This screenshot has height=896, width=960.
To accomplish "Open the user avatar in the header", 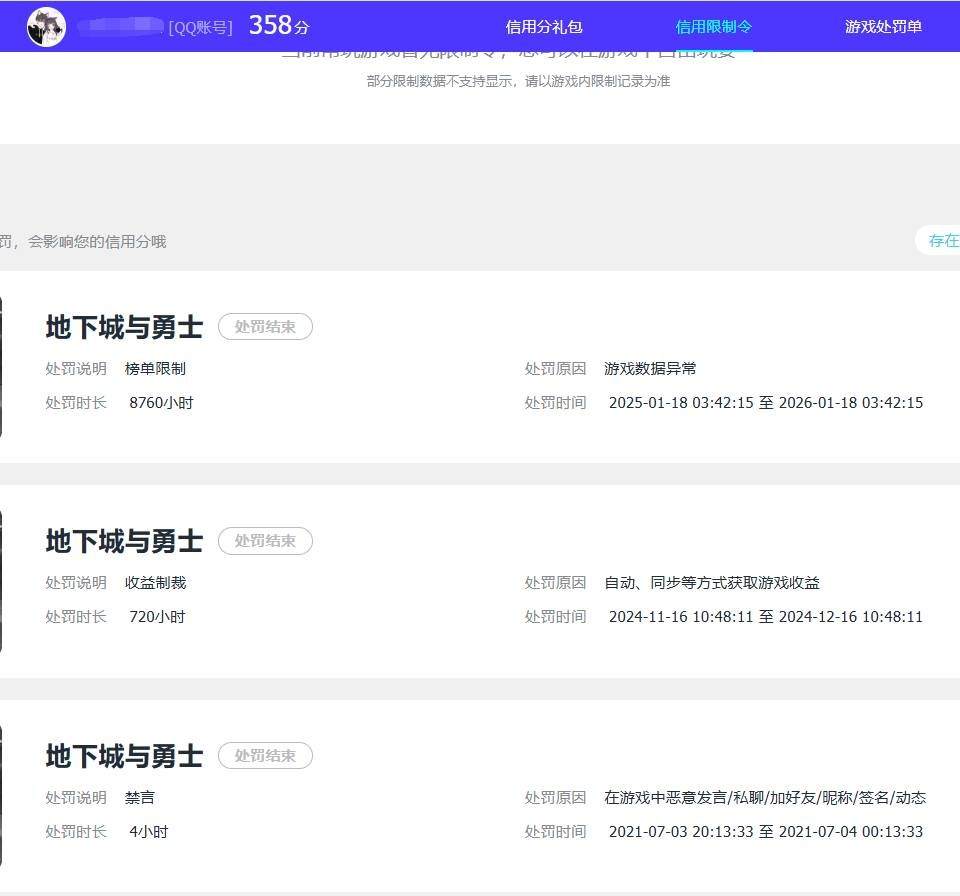I will click(x=47, y=27).
